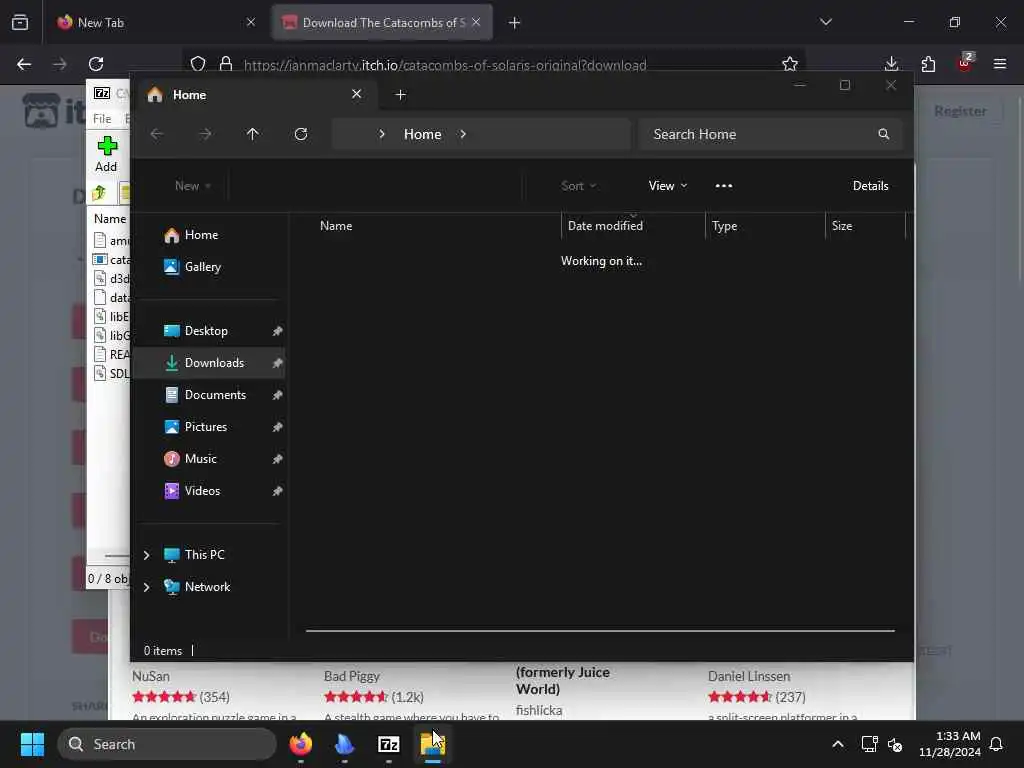Screen dimensions: 1024x768
Task: Expand the This PC tree node
Action: pos(146,555)
